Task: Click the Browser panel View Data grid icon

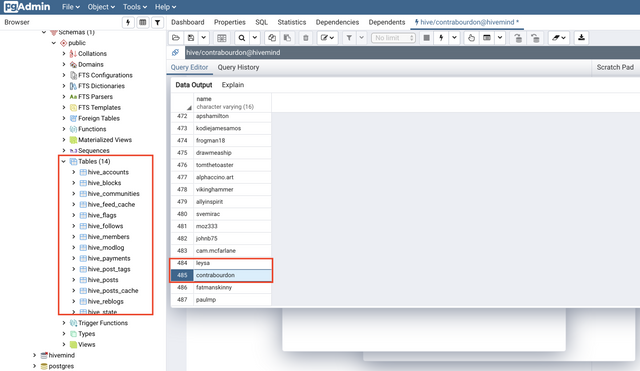Action: pyautogui.click(x=142, y=22)
